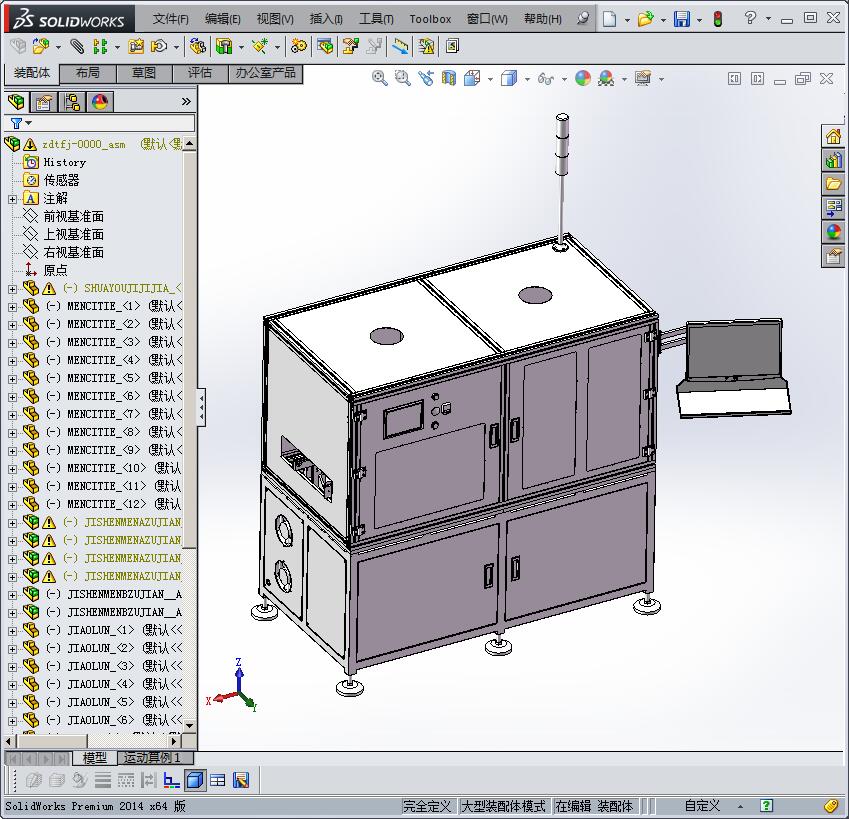Expand the SHUAYOUJIJIJIA component node
The width and height of the screenshot is (849, 819).
pyautogui.click(x=12, y=289)
